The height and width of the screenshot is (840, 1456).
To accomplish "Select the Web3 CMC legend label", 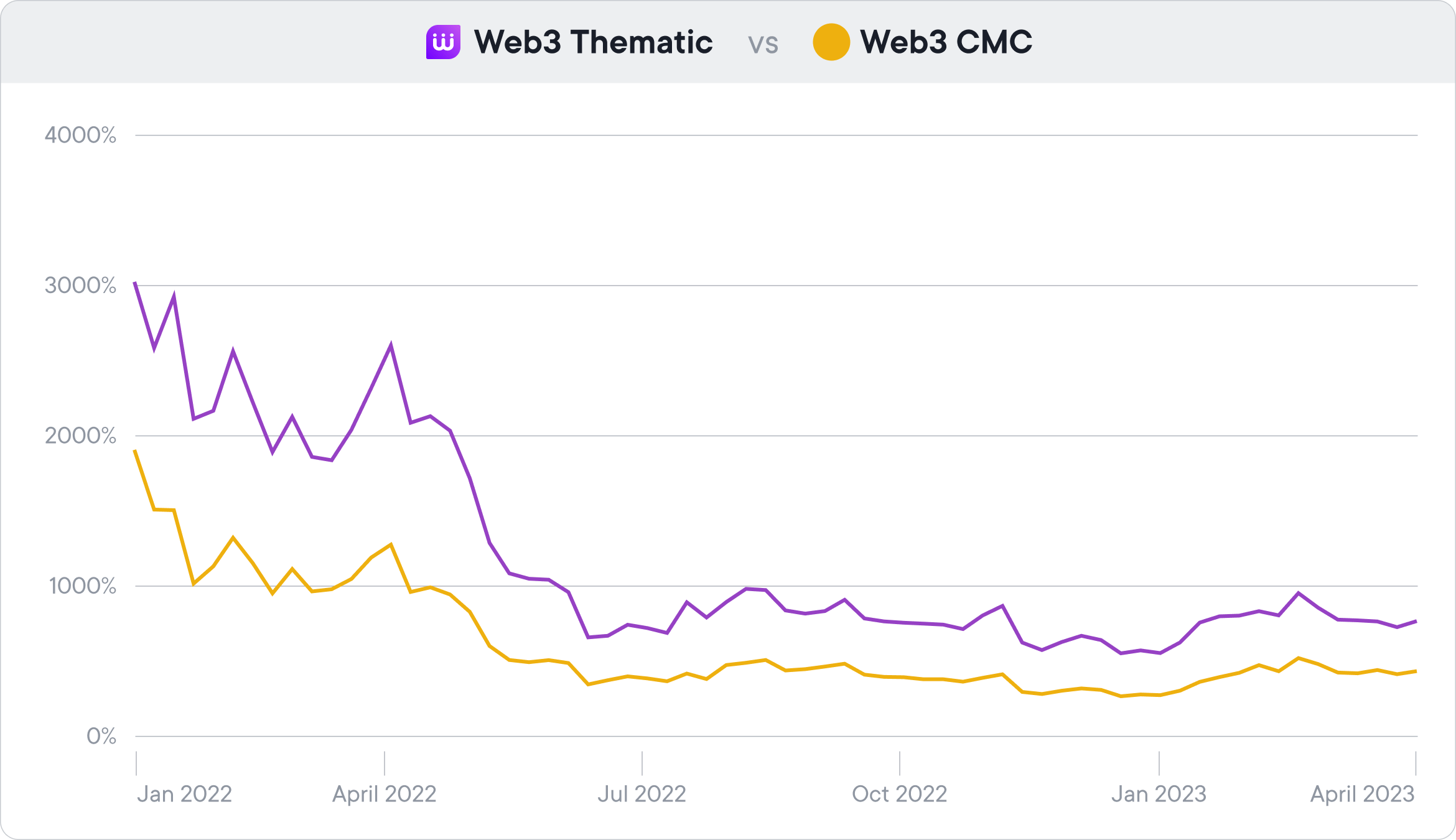I will (x=946, y=42).
